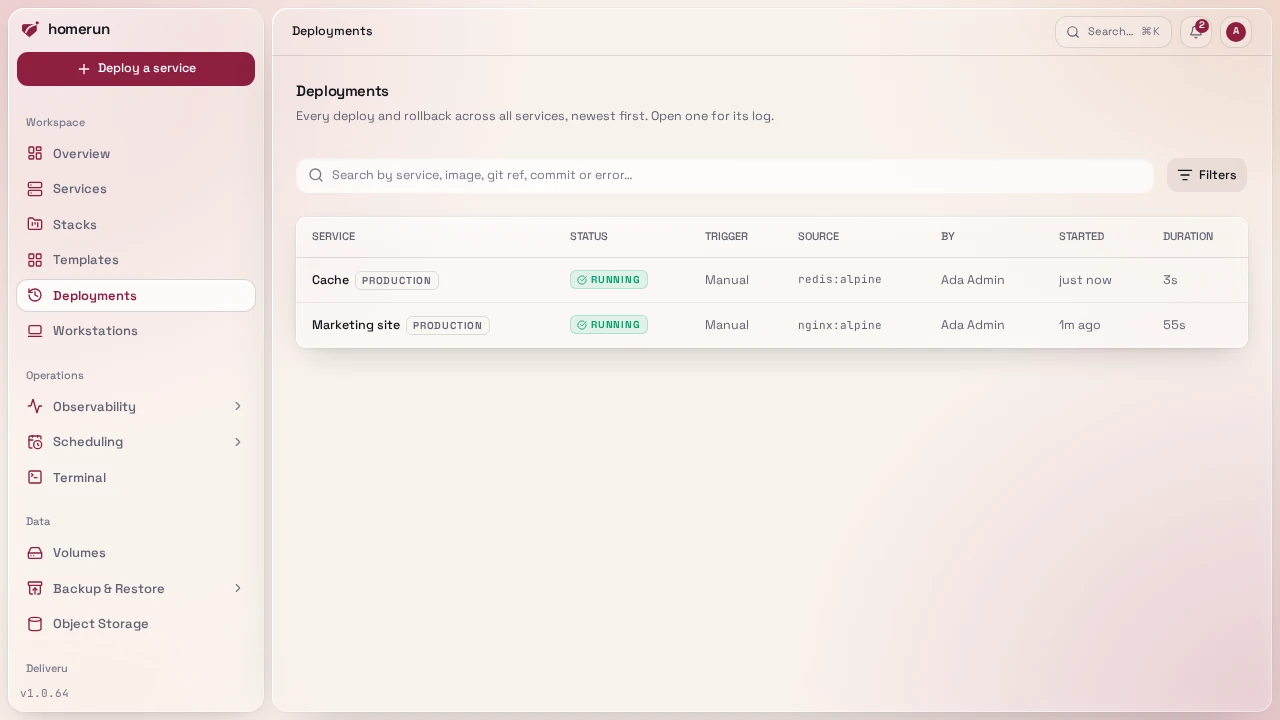Open the Cache deployment row
The height and width of the screenshot is (720, 1280).
pos(772,280)
